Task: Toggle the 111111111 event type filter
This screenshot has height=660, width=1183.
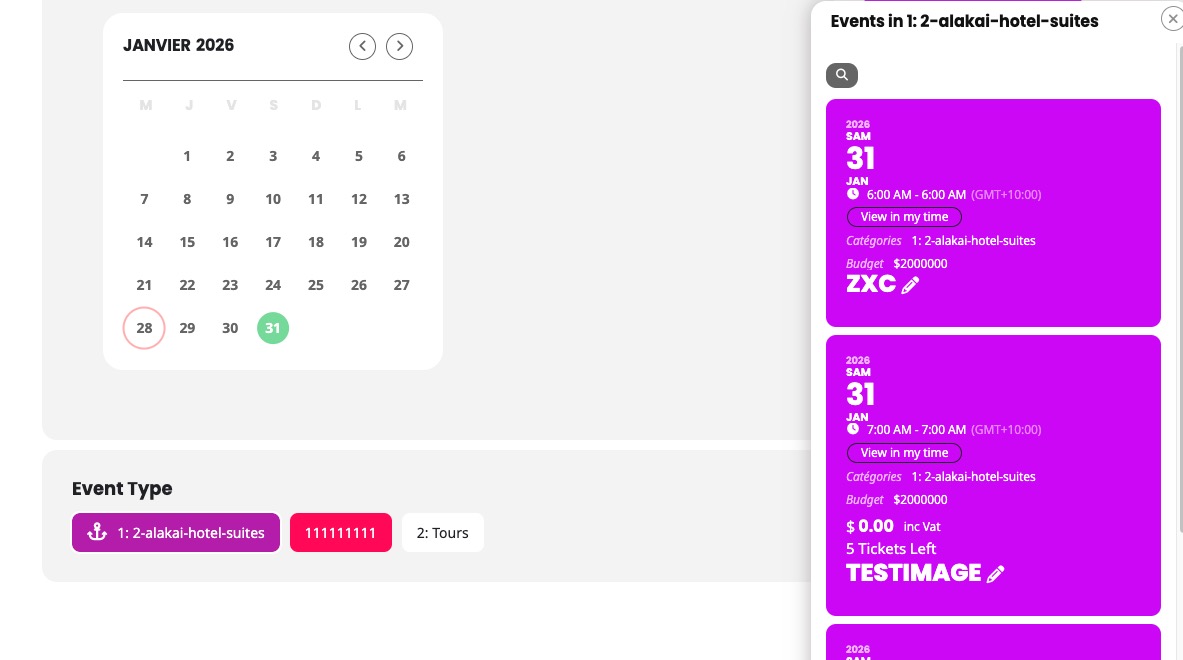Action: point(341,533)
